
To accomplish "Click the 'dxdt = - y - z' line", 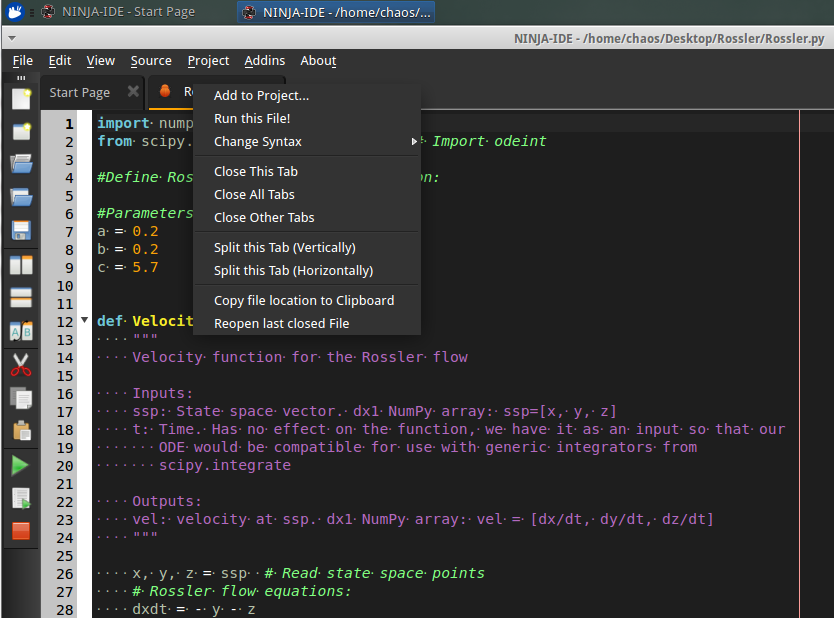I will point(194,609).
